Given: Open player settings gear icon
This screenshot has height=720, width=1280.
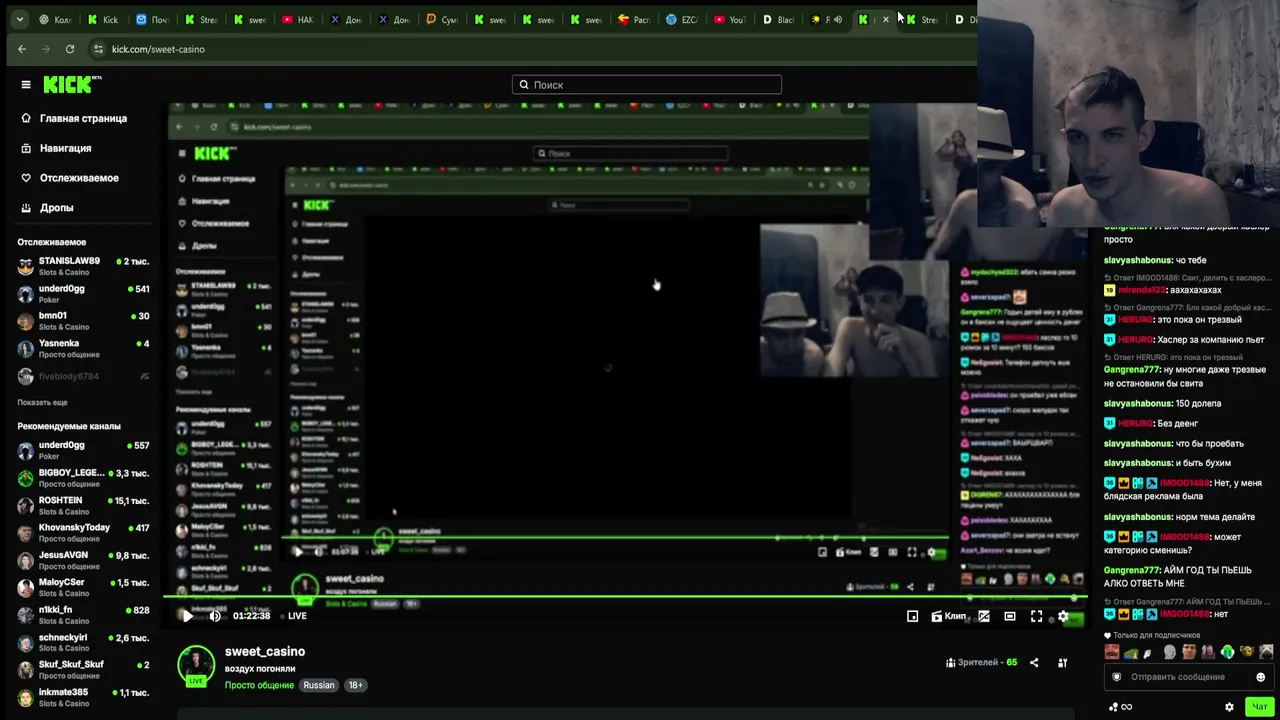Looking at the screenshot, I should pyautogui.click(x=1063, y=616).
